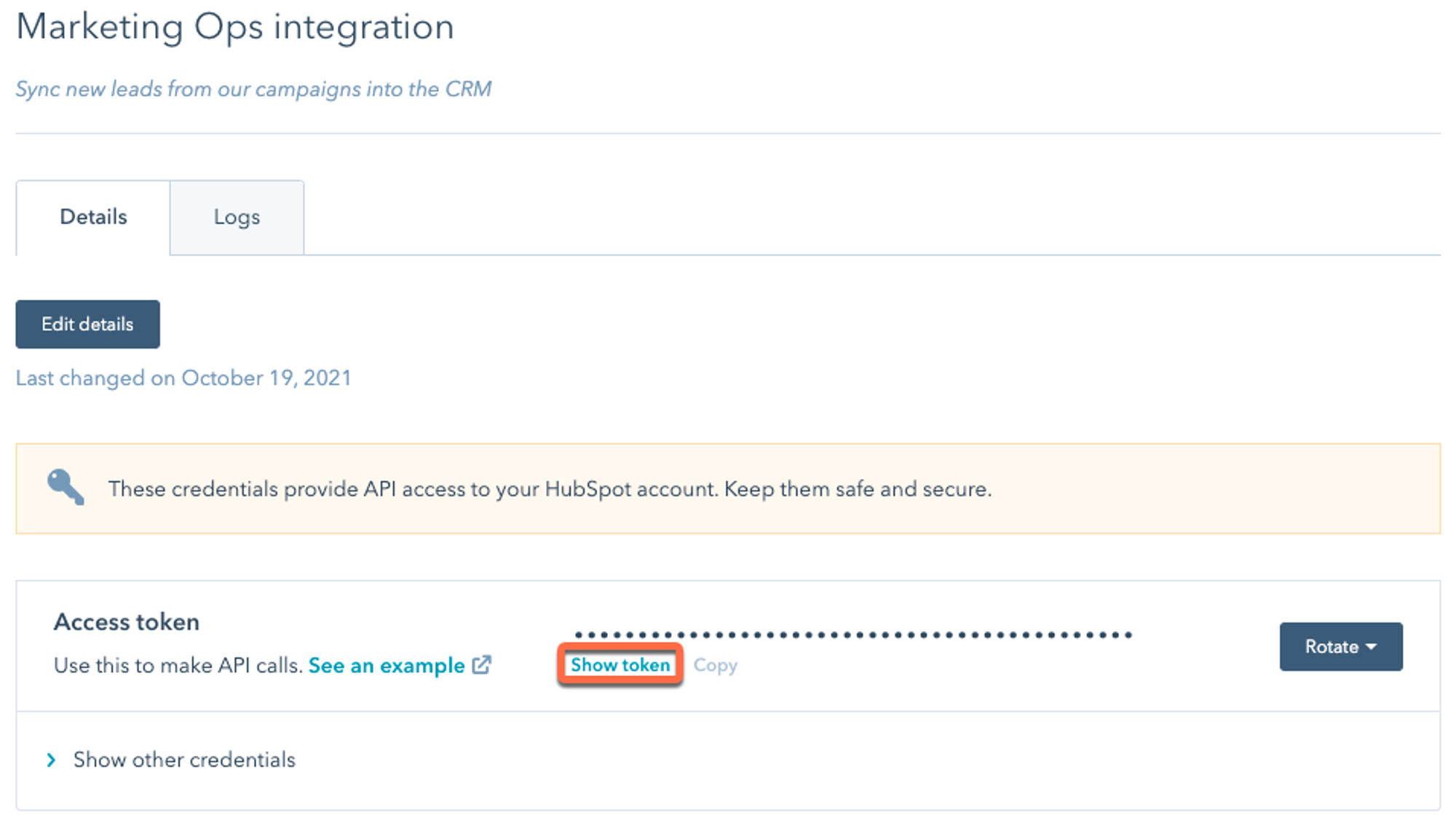The height and width of the screenshot is (826, 1456).
Task: Switch to the Logs tab
Action: click(237, 217)
